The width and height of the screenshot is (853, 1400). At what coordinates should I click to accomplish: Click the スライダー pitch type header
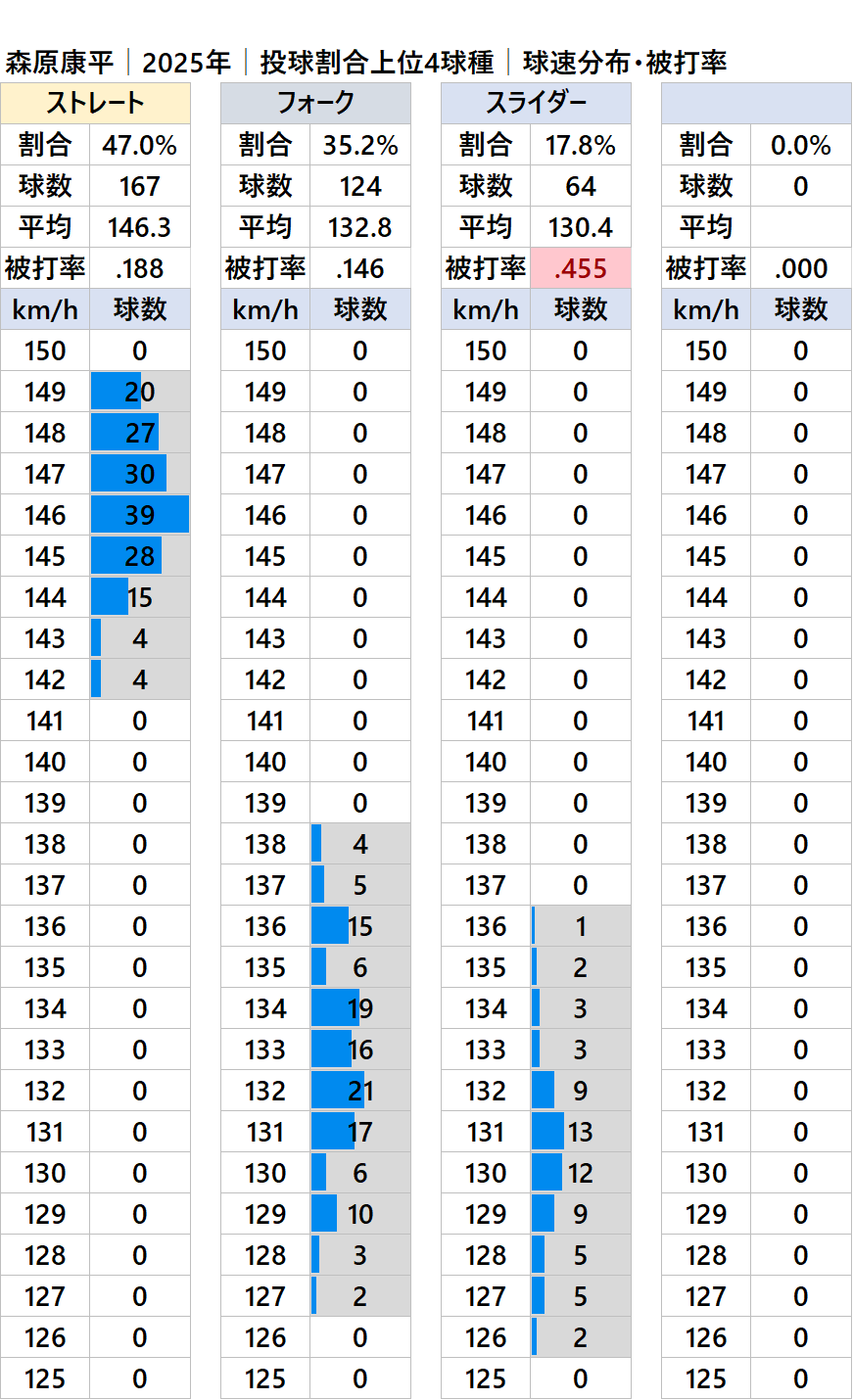(x=536, y=103)
